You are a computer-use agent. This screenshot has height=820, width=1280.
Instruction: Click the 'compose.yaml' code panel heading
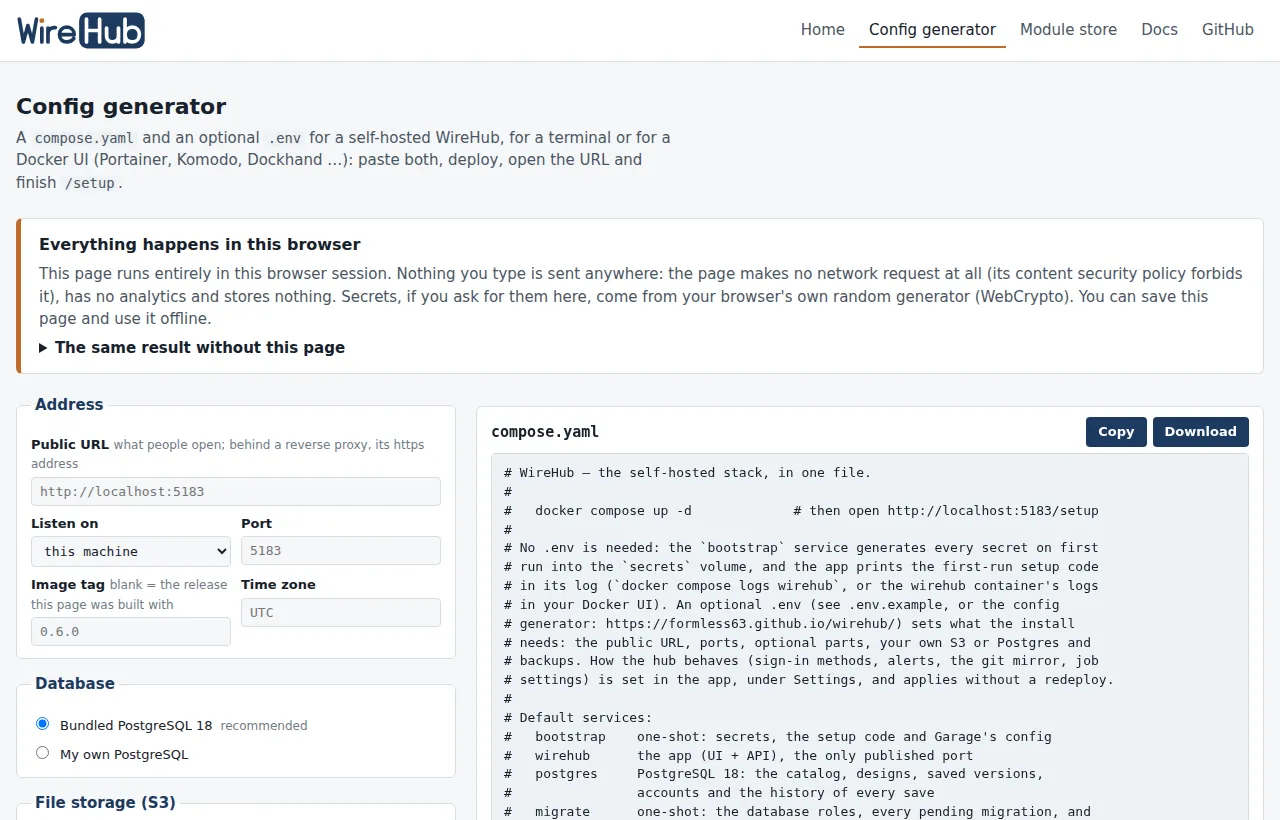[x=545, y=432]
